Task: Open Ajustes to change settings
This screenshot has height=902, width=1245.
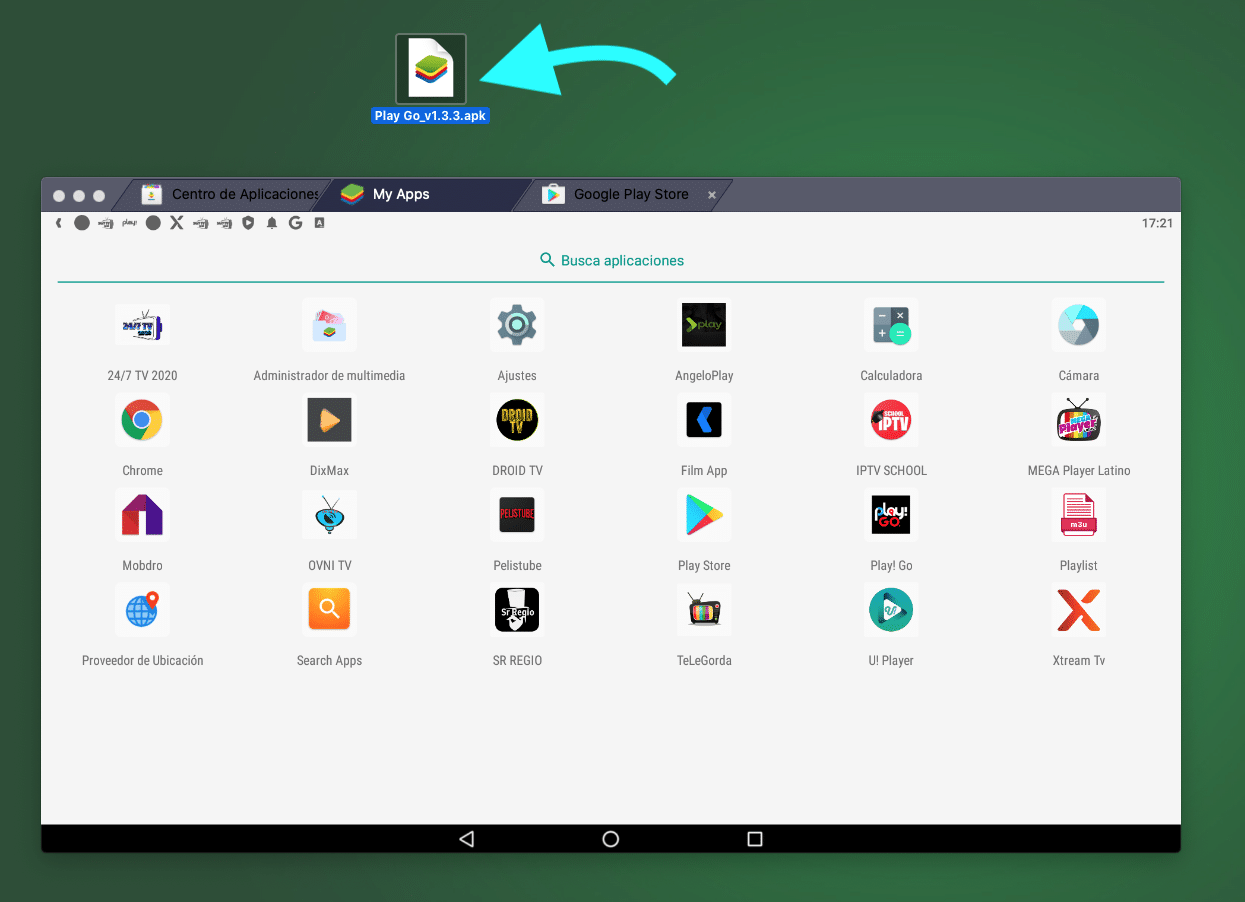Action: pos(517,325)
